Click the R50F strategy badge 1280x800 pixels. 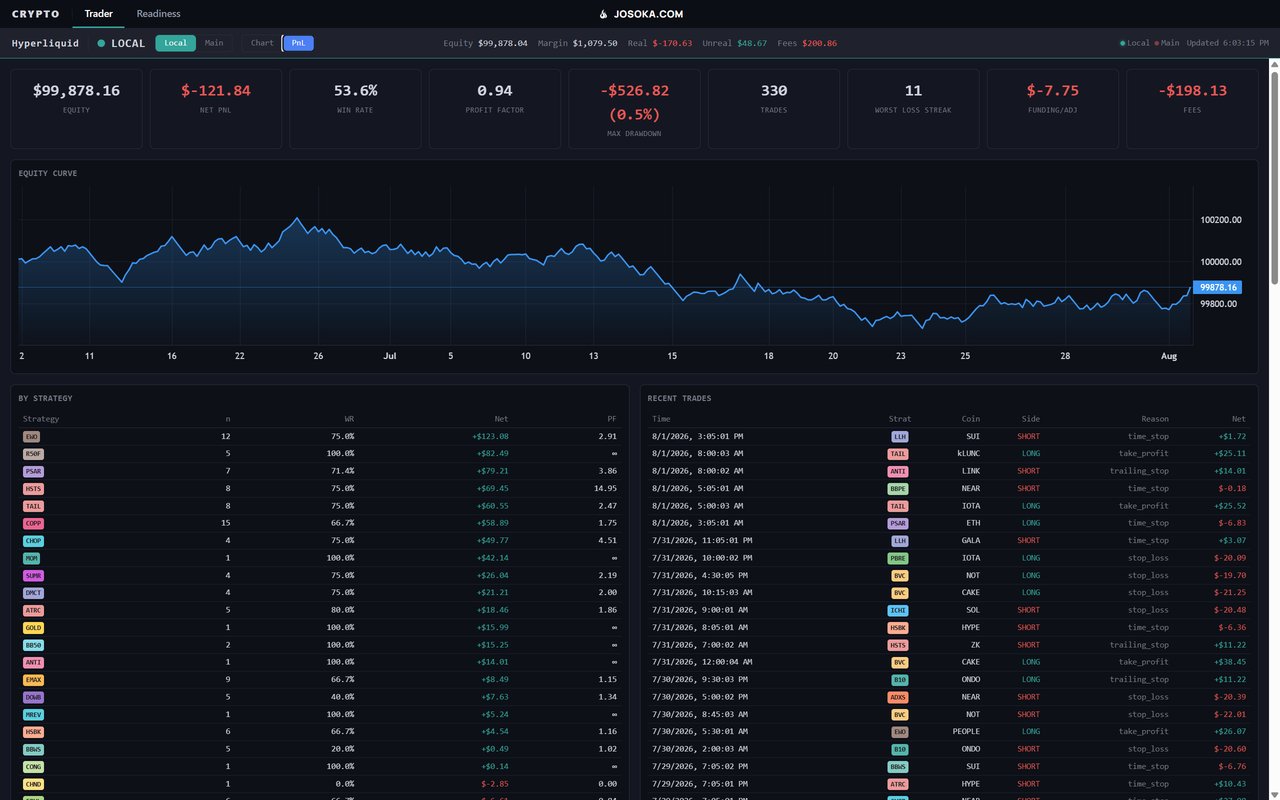(33, 454)
